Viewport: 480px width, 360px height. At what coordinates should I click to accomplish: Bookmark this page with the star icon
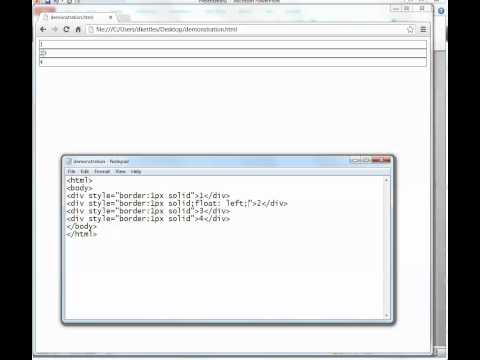click(x=410, y=29)
